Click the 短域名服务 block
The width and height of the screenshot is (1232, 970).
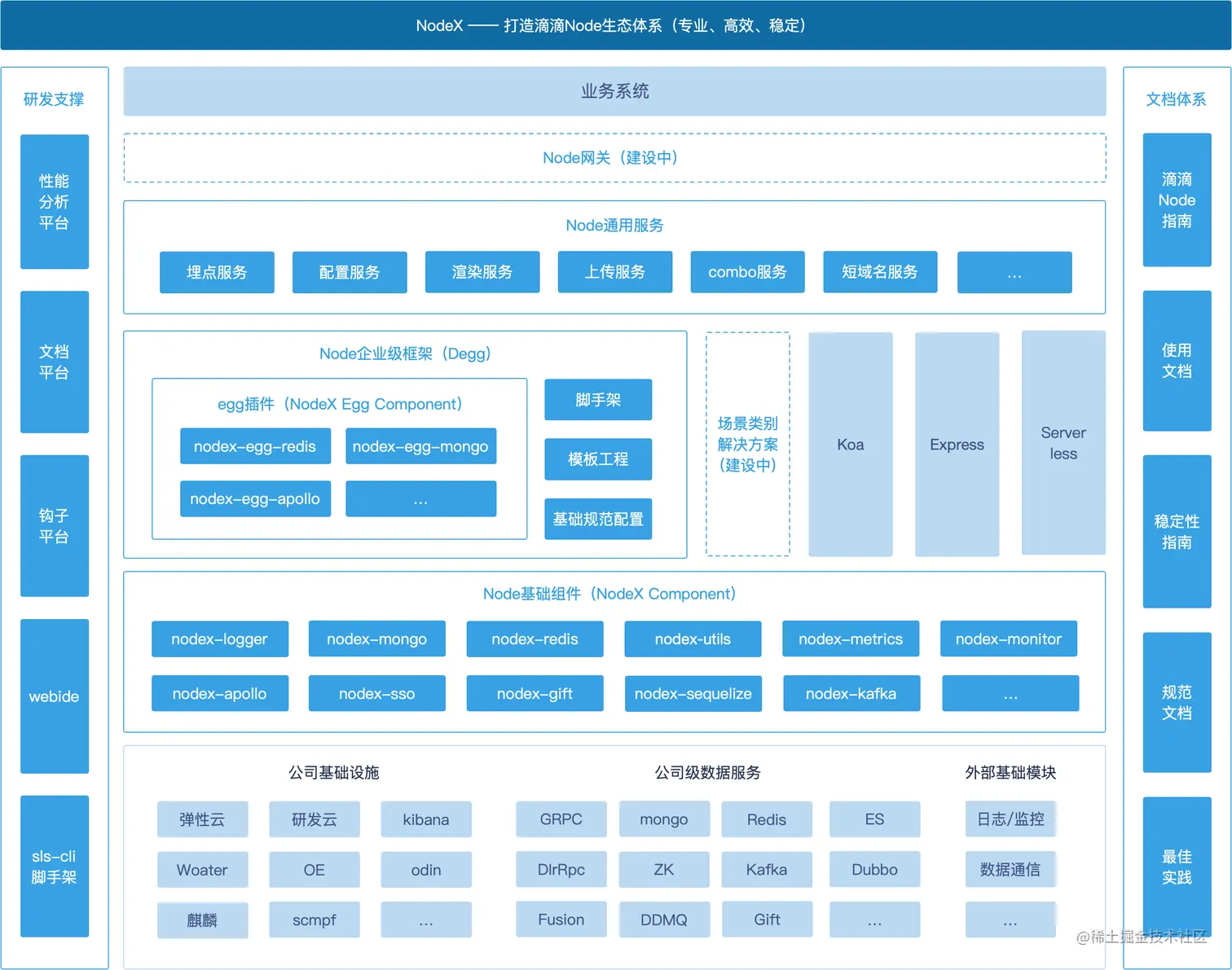880,272
